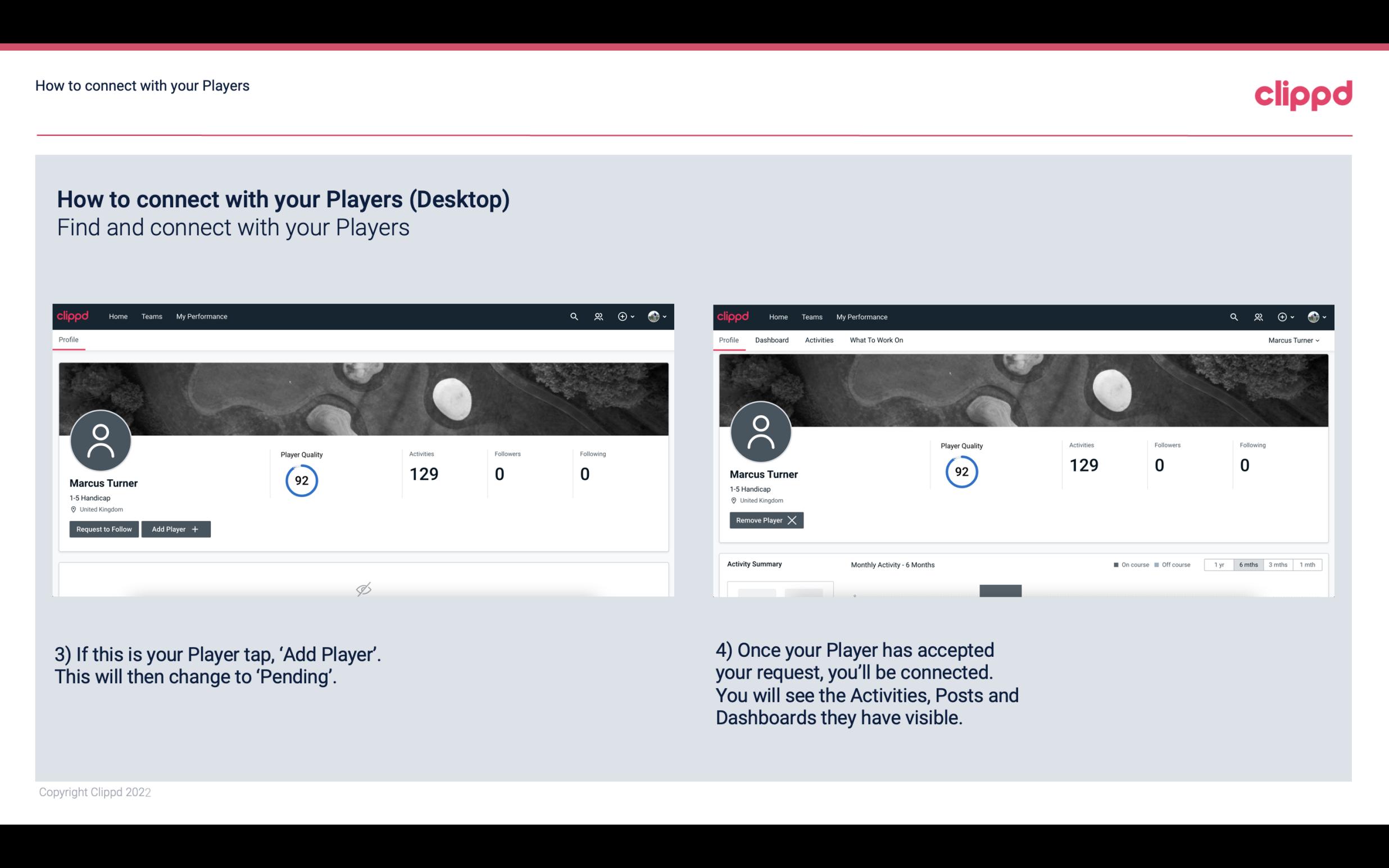The image size is (1389, 868).
Task: Click the people/connections icon in left nav
Action: click(597, 316)
